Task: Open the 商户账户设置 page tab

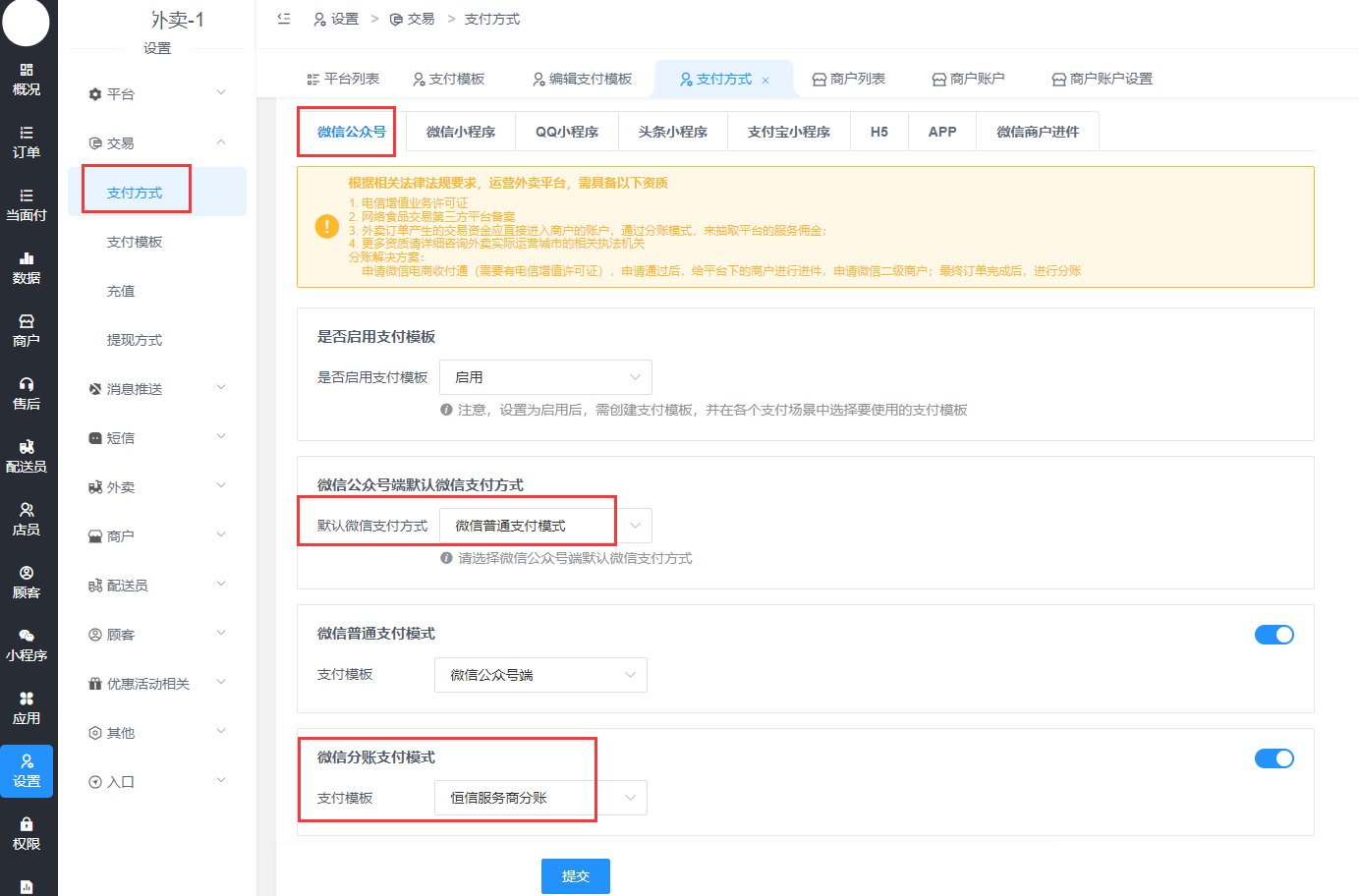Action: tap(1103, 79)
